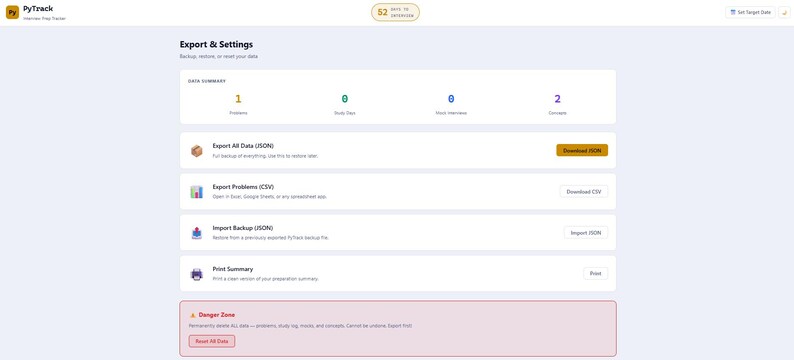Click the bar chart icon for CSV export

196,192
